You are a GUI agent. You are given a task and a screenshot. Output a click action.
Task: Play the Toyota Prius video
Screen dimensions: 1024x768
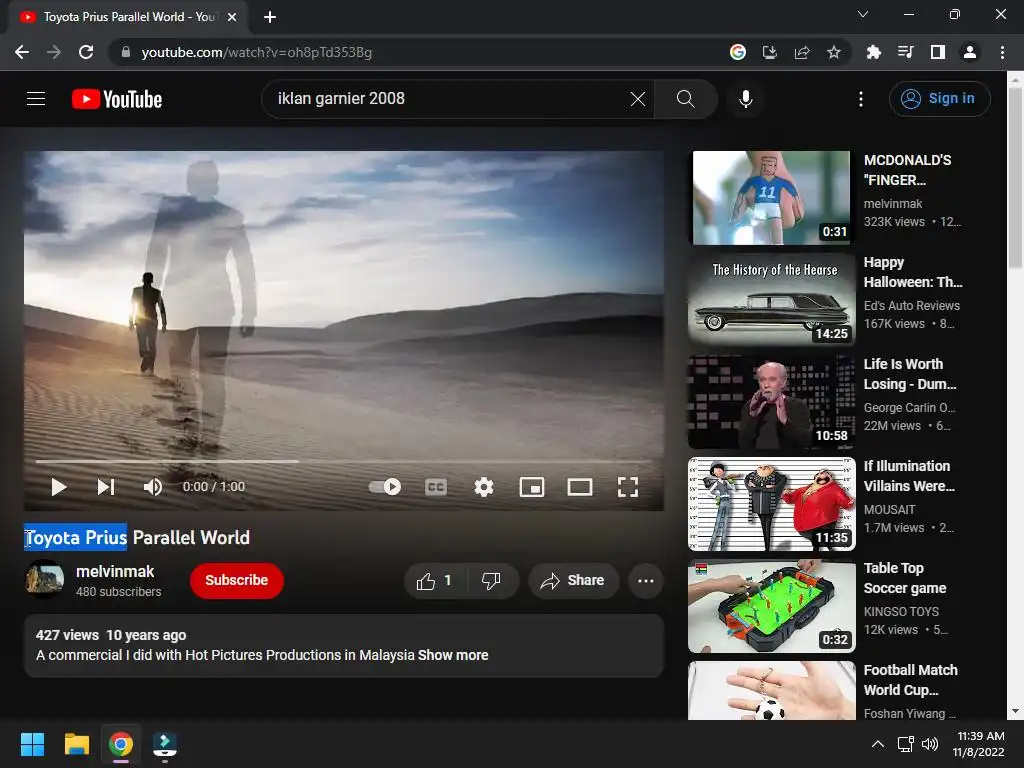click(x=59, y=487)
